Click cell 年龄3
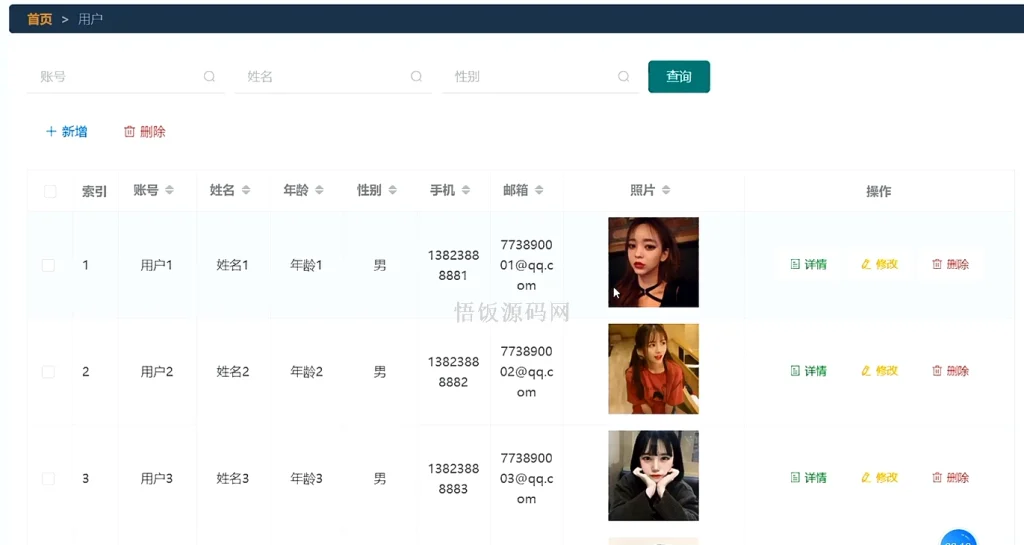The image size is (1024, 545). pyautogui.click(x=306, y=478)
